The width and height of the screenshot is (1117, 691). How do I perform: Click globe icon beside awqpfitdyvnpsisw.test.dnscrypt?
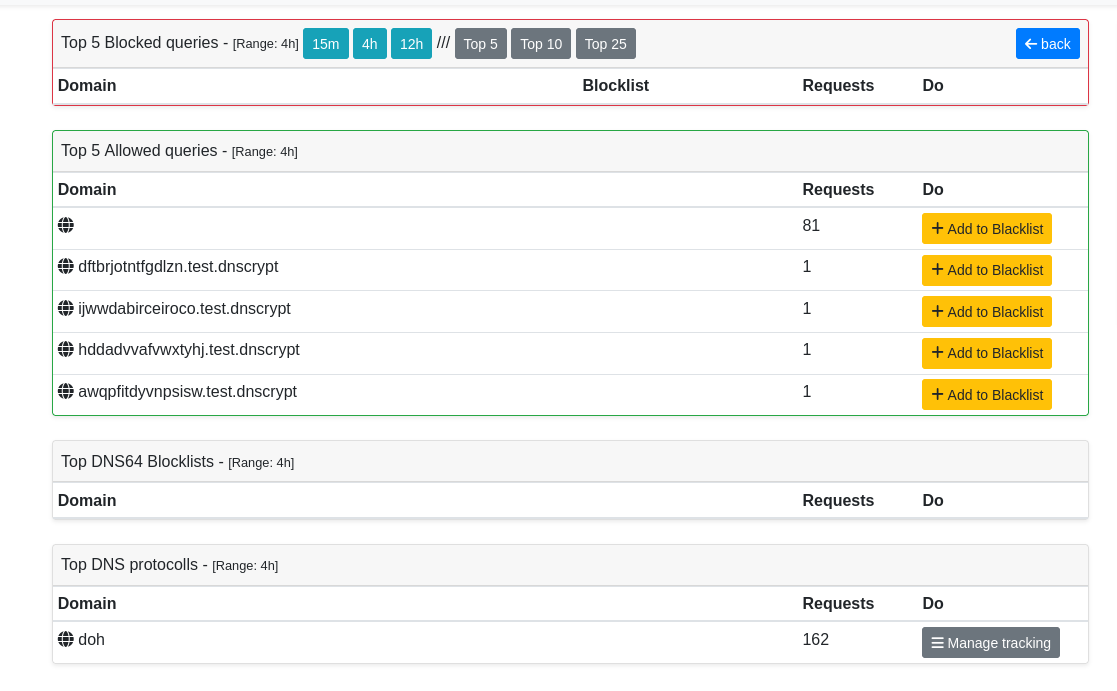coord(66,392)
